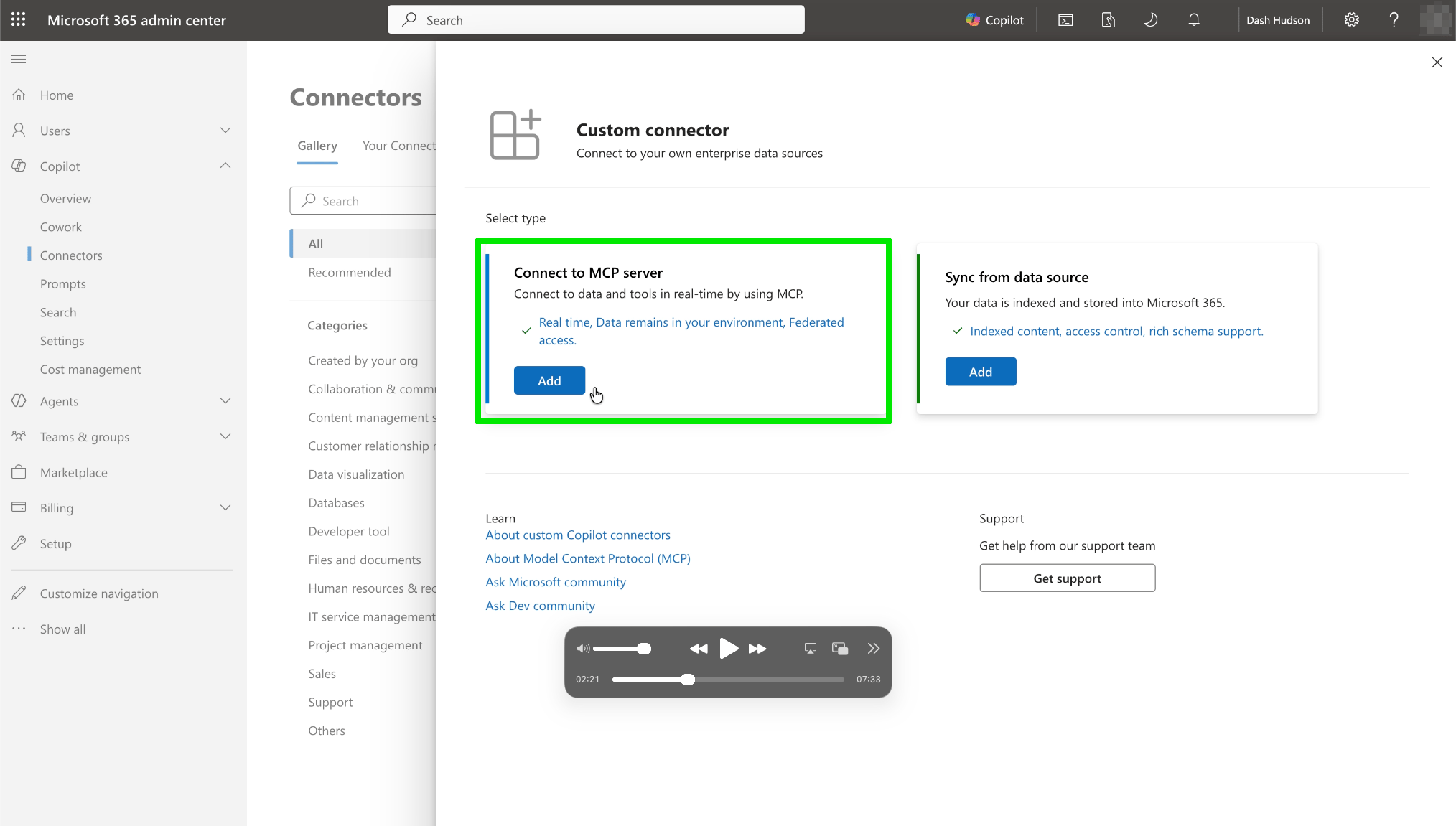1456x826 pixels.
Task: Click the custom connector tile icon
Action: pyautogui.click(x=515, y=135)
